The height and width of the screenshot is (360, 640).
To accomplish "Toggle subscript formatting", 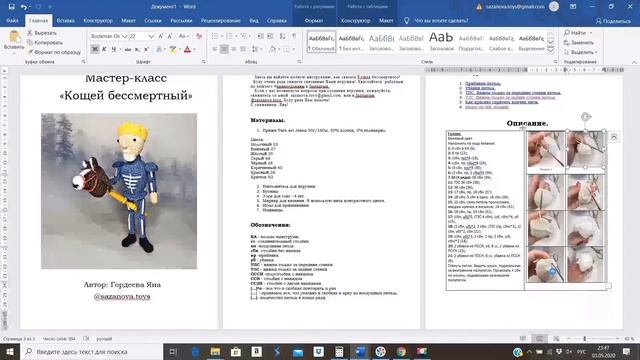I will point(137,49).
